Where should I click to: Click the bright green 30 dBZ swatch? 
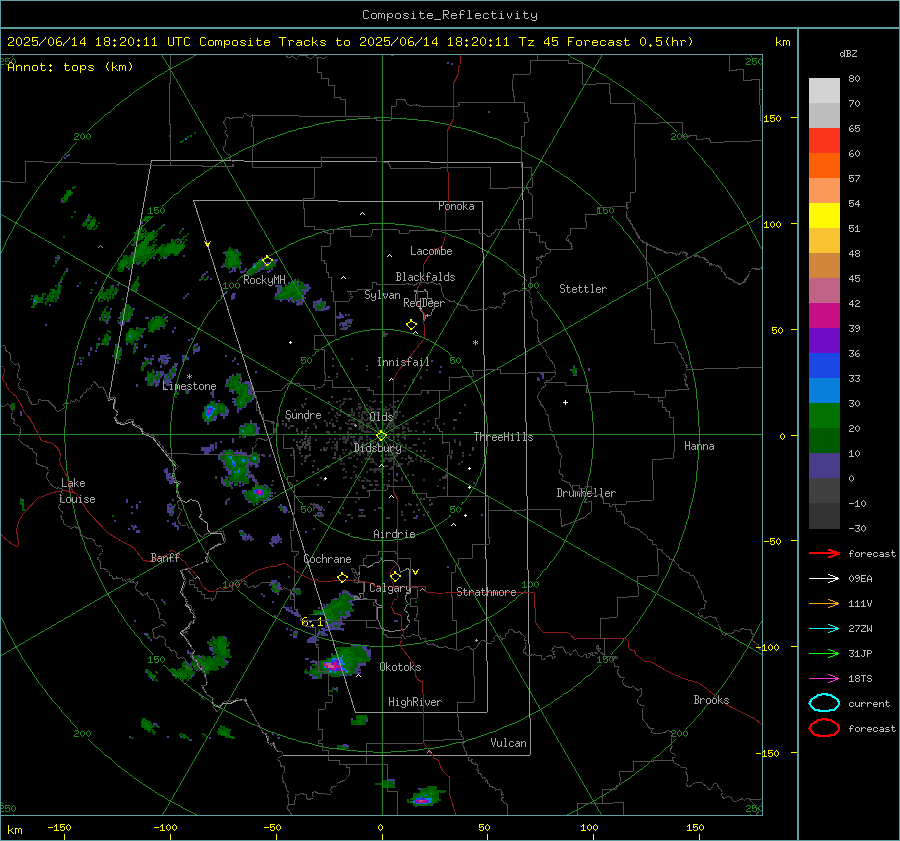[824, 415]
